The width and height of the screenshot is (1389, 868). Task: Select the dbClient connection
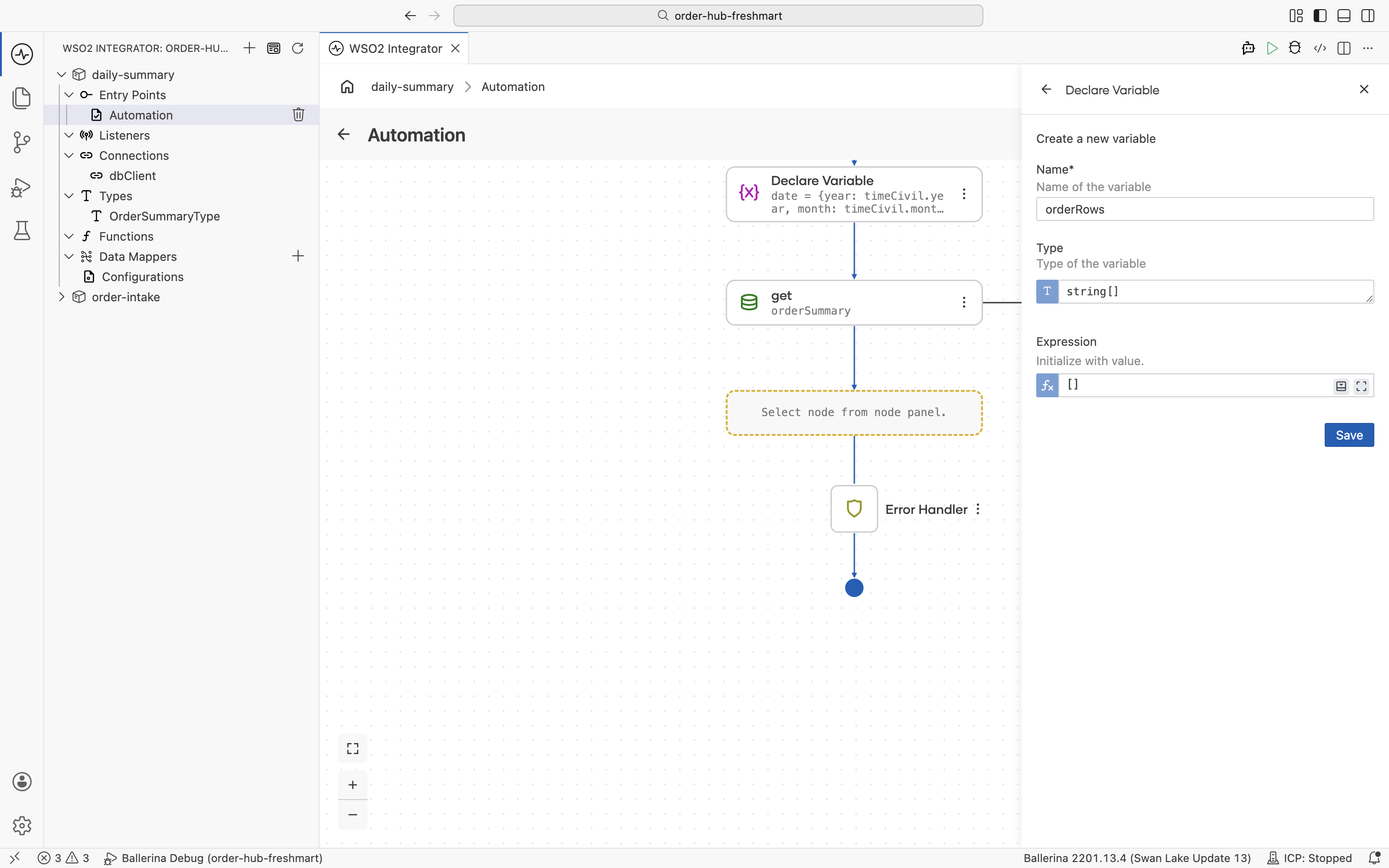tap(132, 175)
